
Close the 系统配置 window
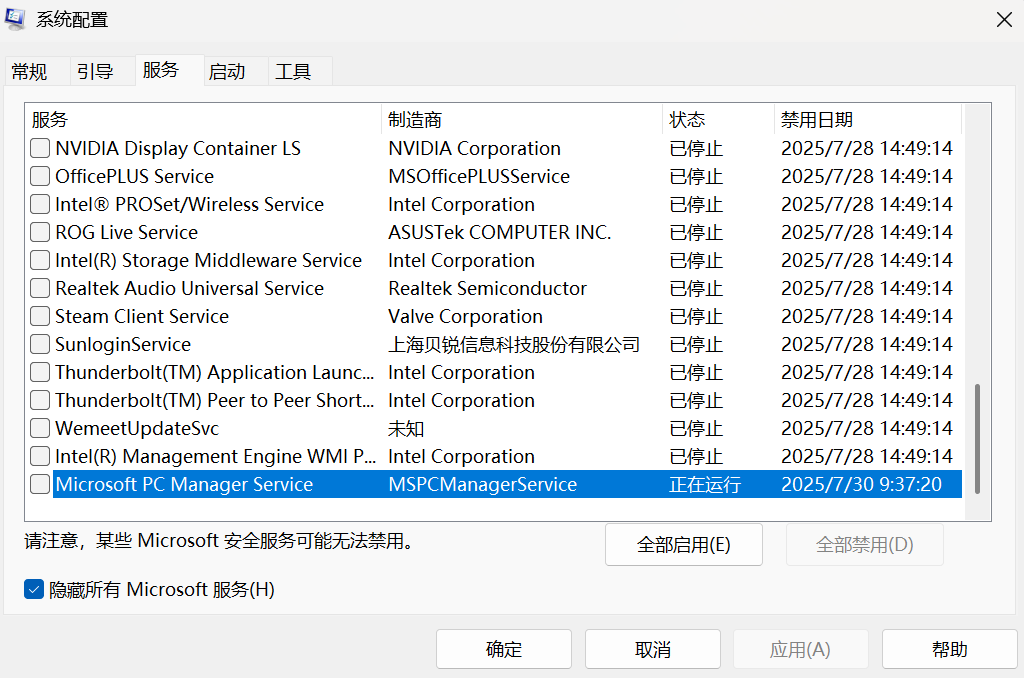coord(1004,20)
